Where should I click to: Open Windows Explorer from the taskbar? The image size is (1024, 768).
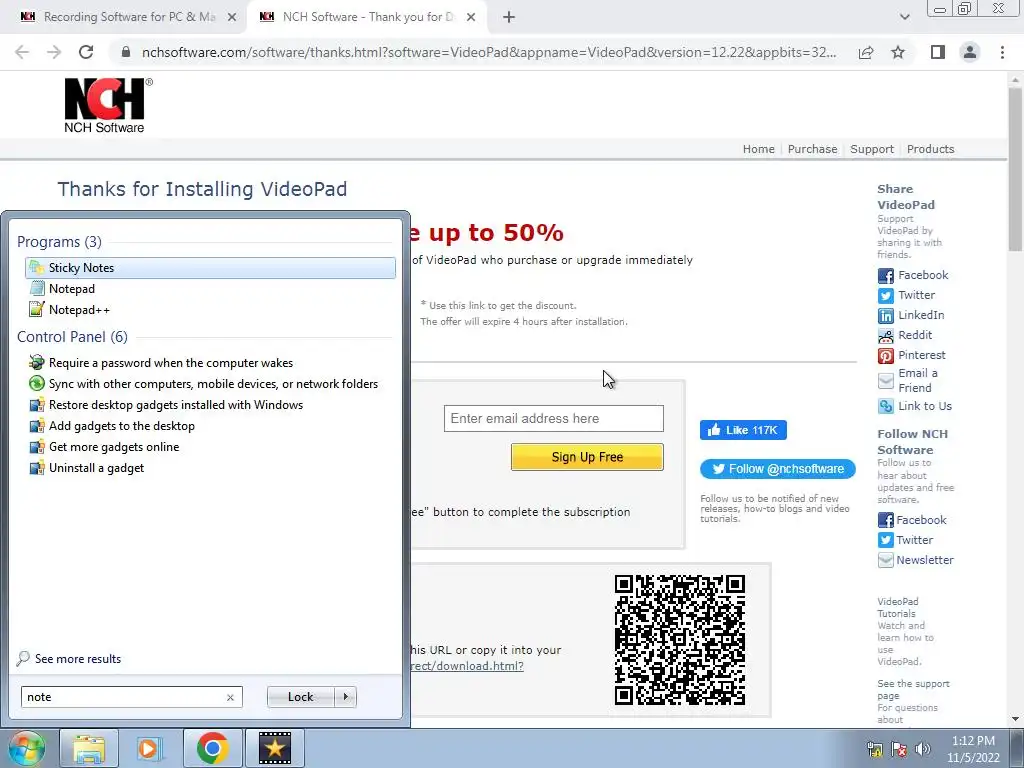89,748
